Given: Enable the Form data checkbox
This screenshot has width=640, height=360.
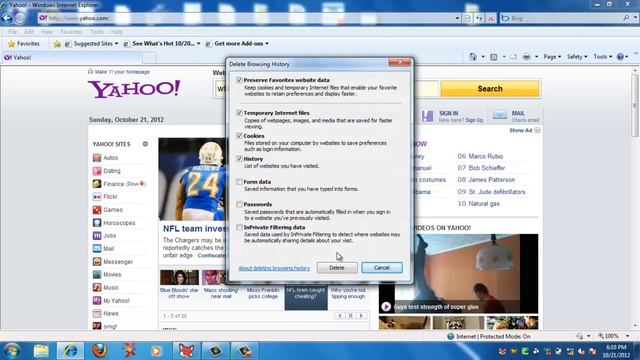Looking at the screenshot, I should (x=239, y=182).
